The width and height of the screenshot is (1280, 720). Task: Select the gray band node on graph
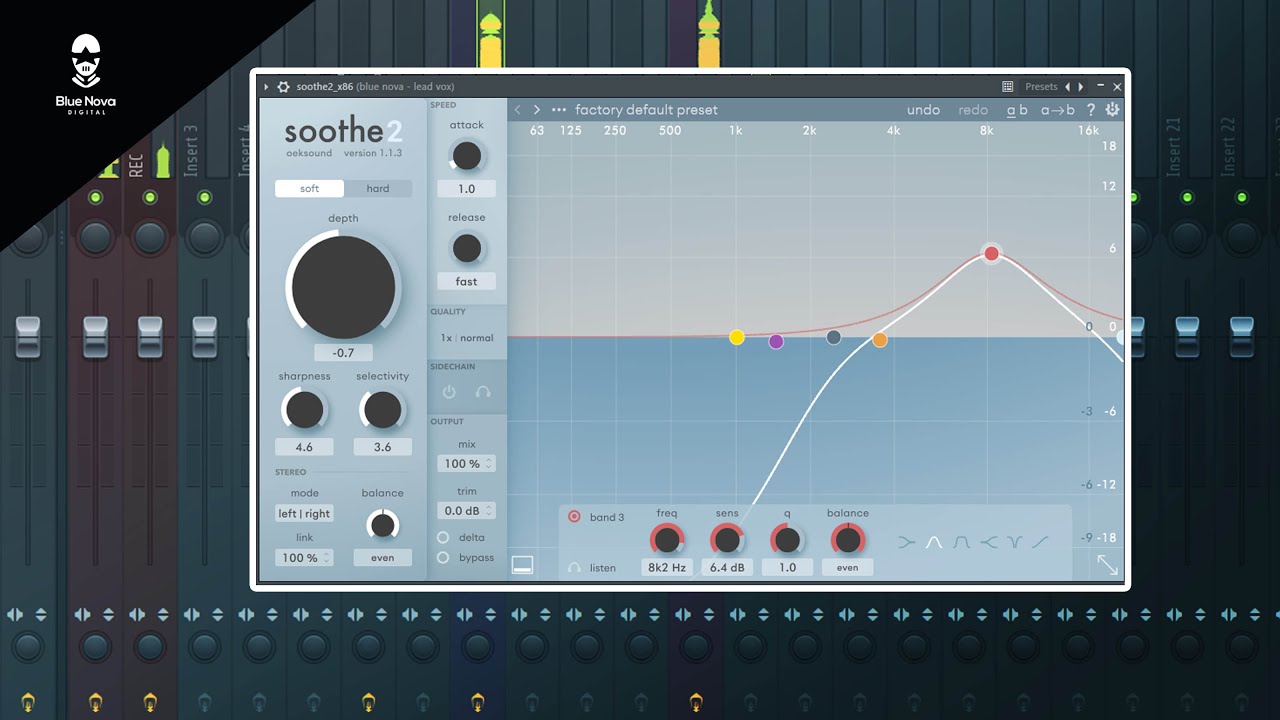(x=834, y=337)
